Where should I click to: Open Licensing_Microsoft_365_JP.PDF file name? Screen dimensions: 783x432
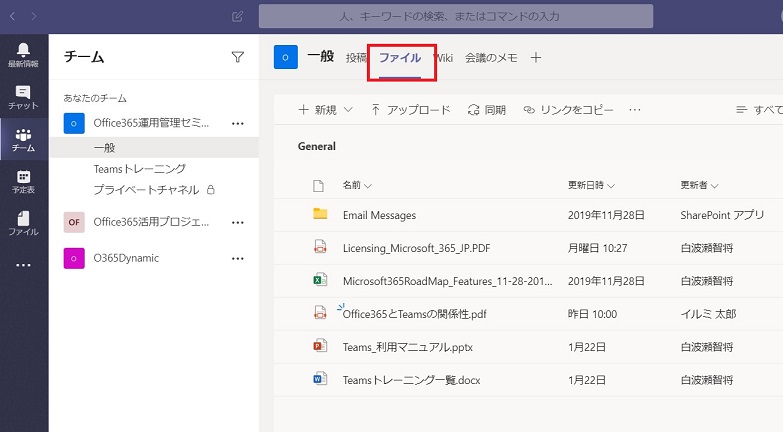[x=416, y=248]
